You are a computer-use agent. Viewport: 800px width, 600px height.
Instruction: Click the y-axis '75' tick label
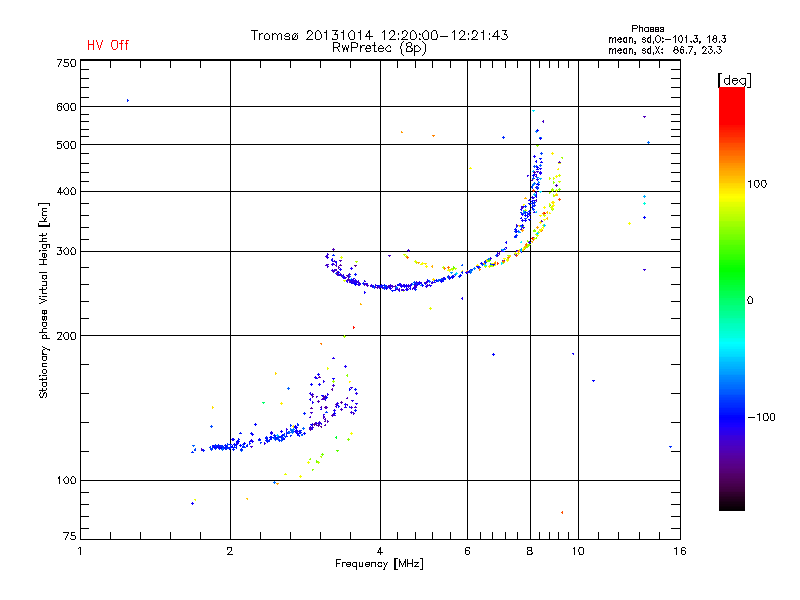pos(70,536)
